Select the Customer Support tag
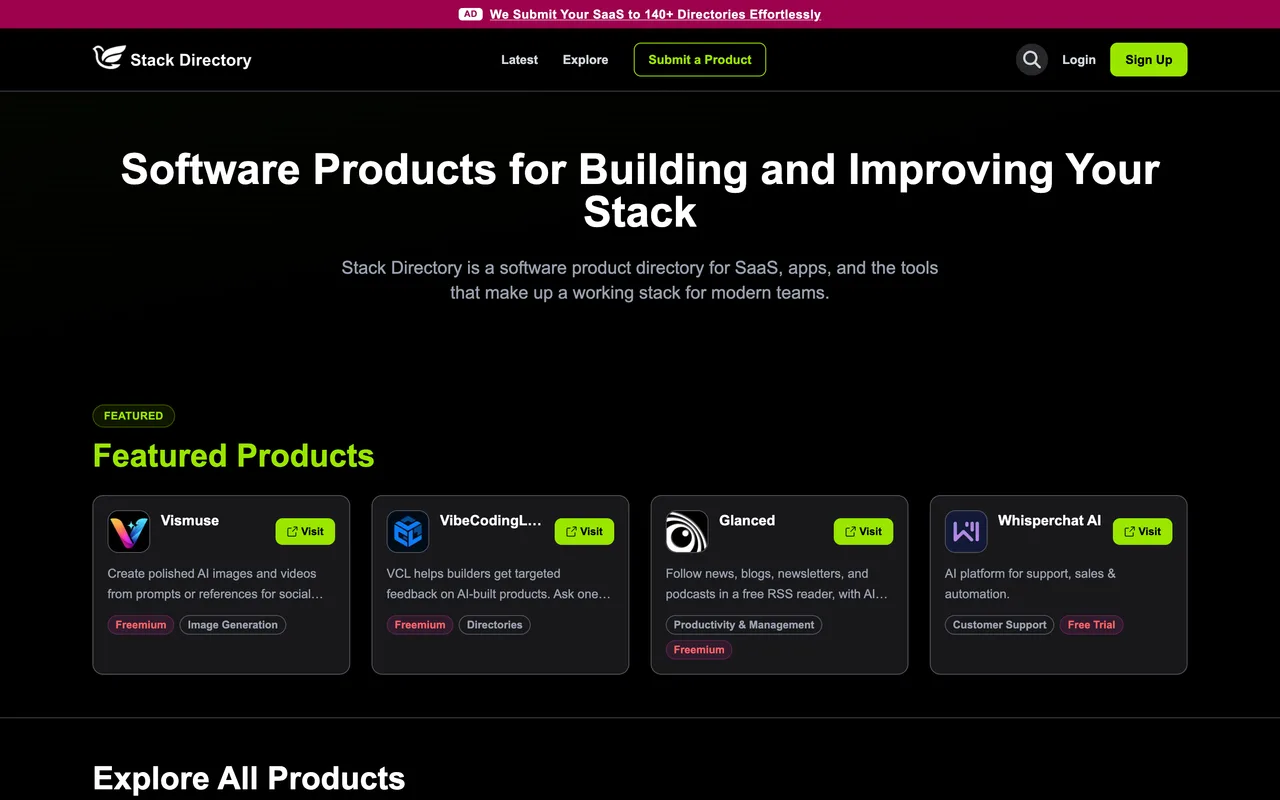 pos(1000,625)
